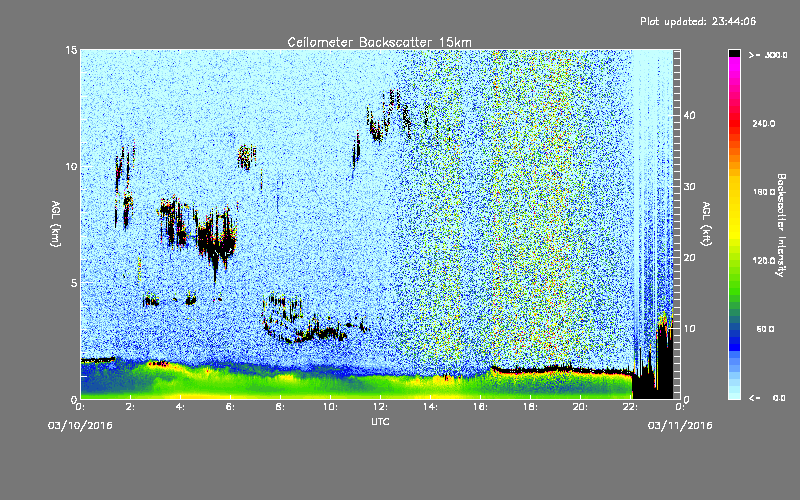Click the AGL (km) left axis label
Screen dimensions: 800x500
coord(56,223)
